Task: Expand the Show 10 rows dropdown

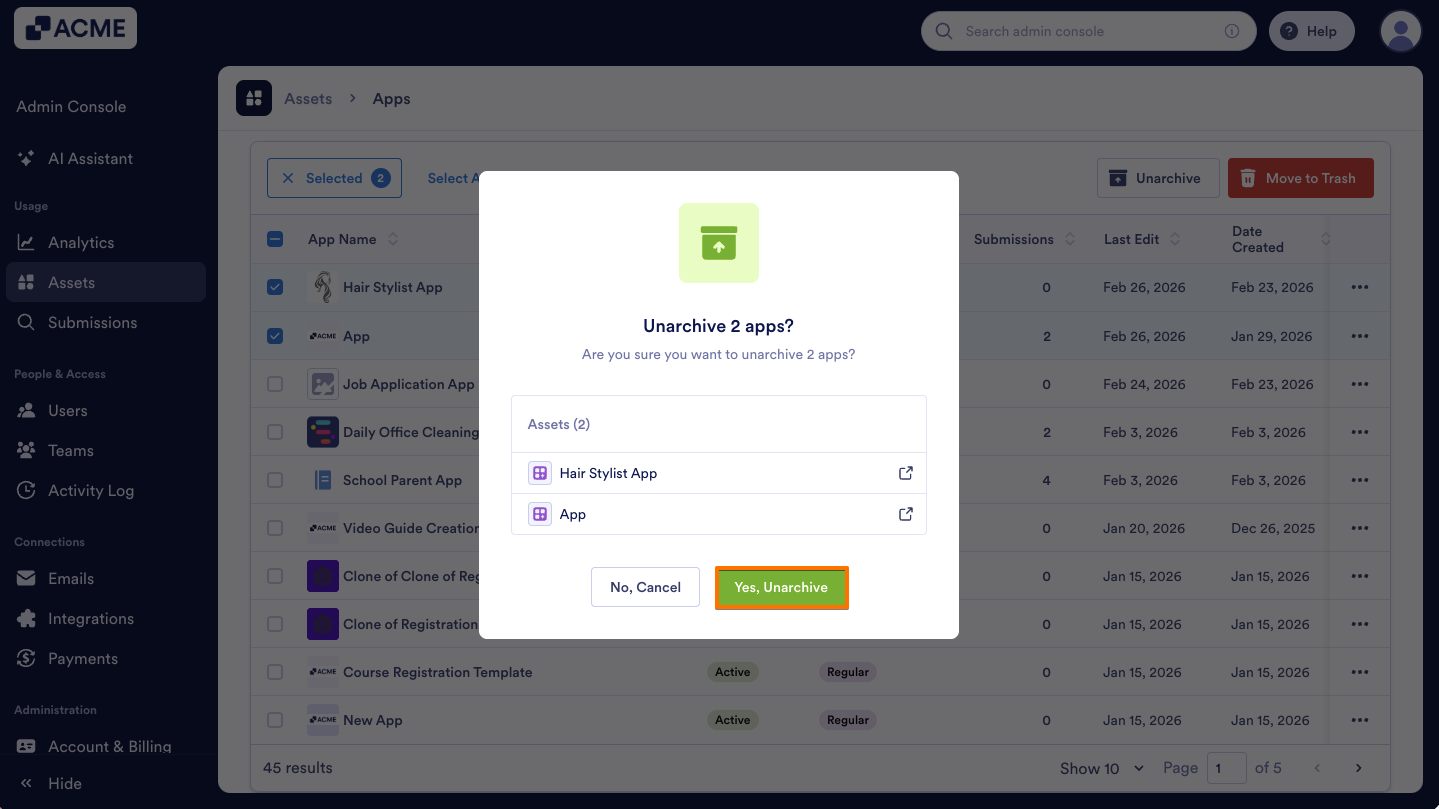Action: pos(1102,768)
